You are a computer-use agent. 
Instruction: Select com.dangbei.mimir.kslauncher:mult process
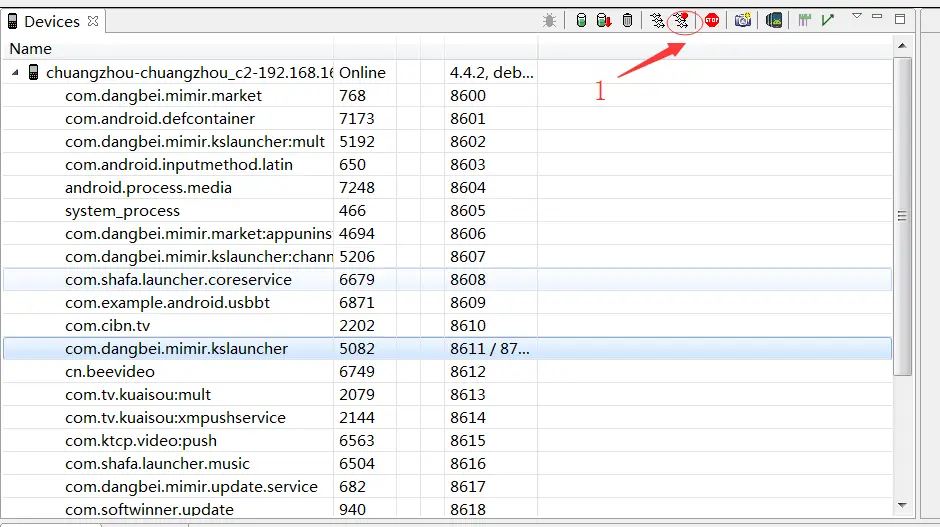pyautogui.click(x=447, y=141)
